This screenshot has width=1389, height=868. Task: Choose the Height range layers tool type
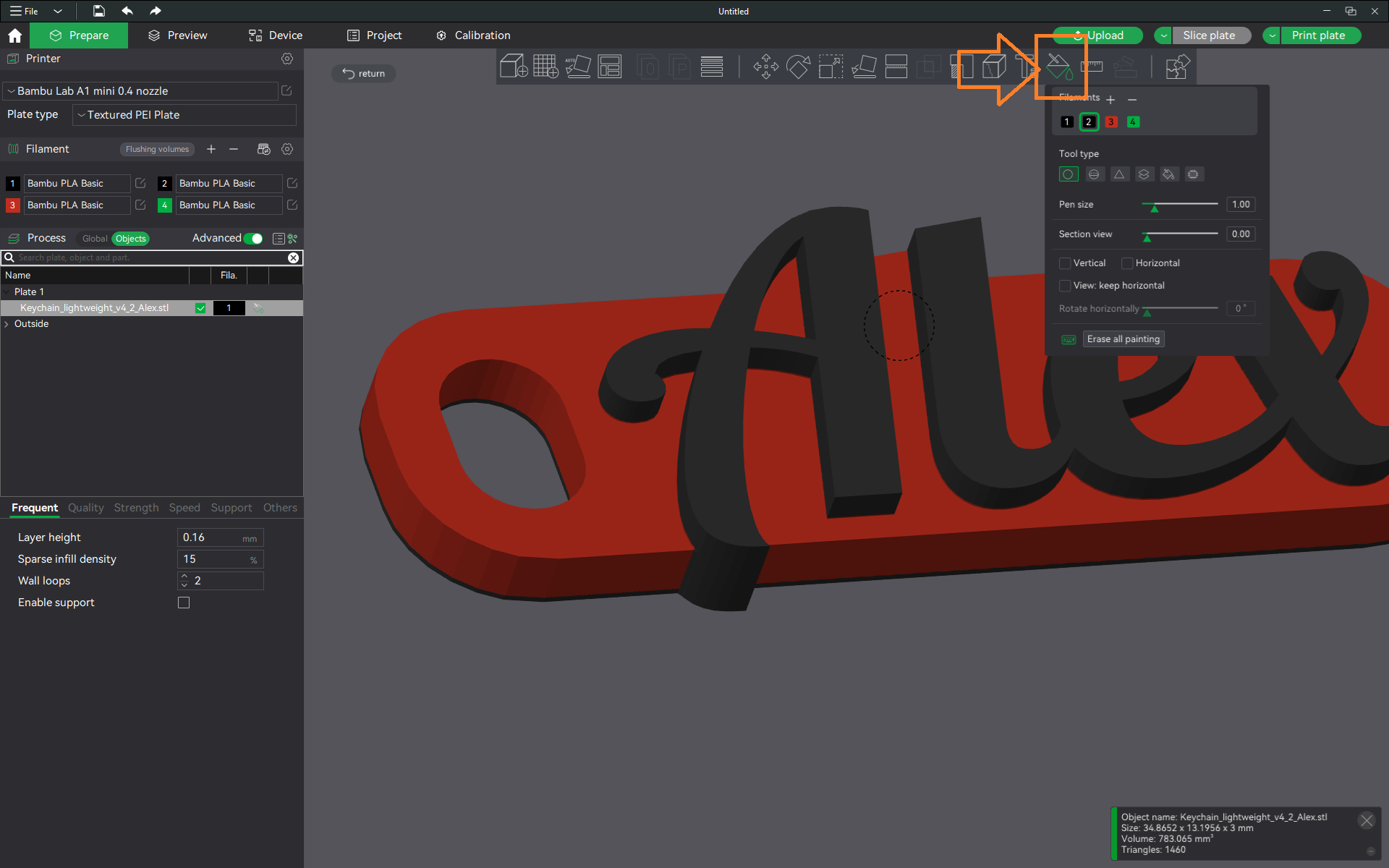1144,174
